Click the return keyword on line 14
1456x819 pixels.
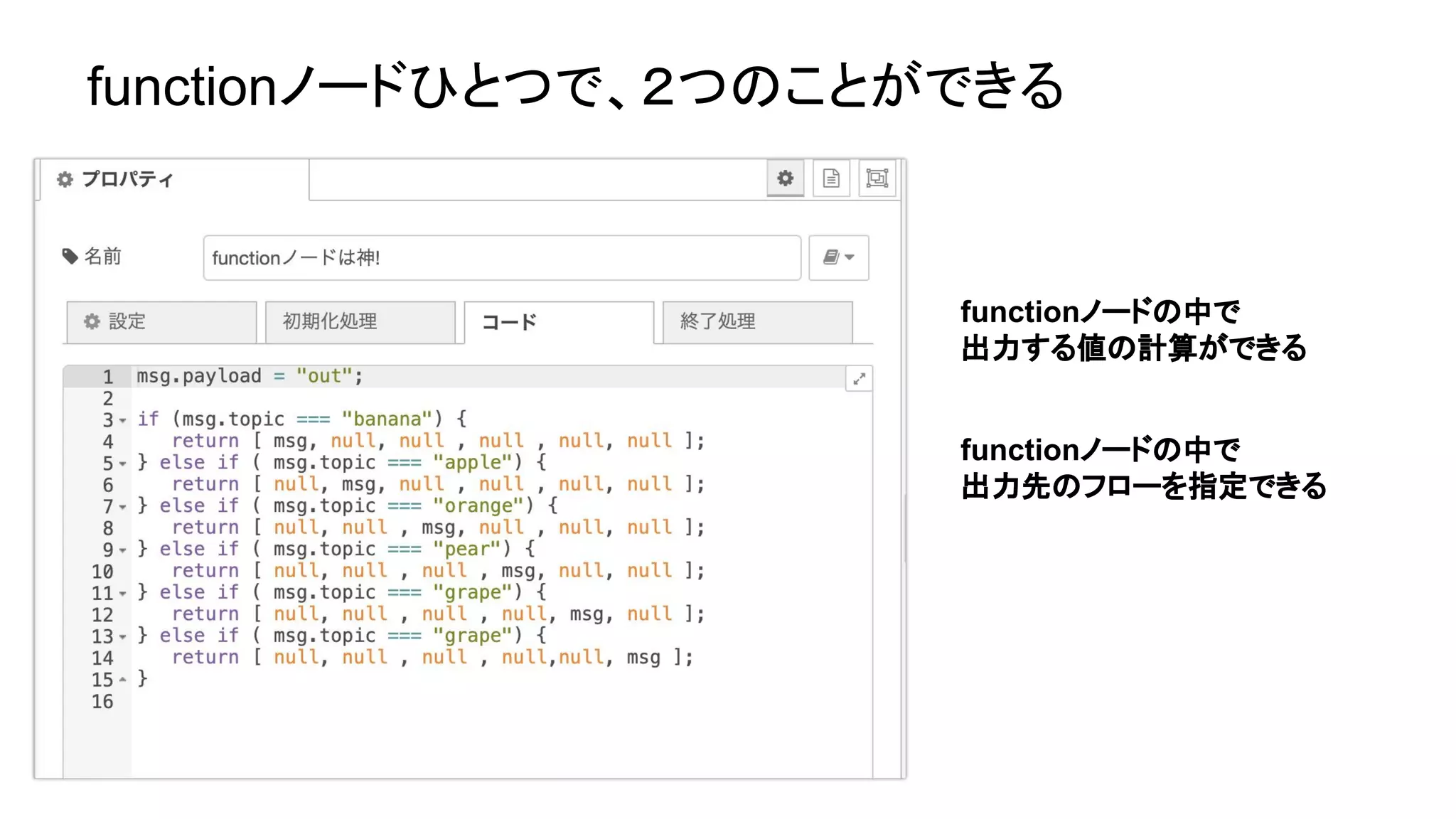[205, 658]
